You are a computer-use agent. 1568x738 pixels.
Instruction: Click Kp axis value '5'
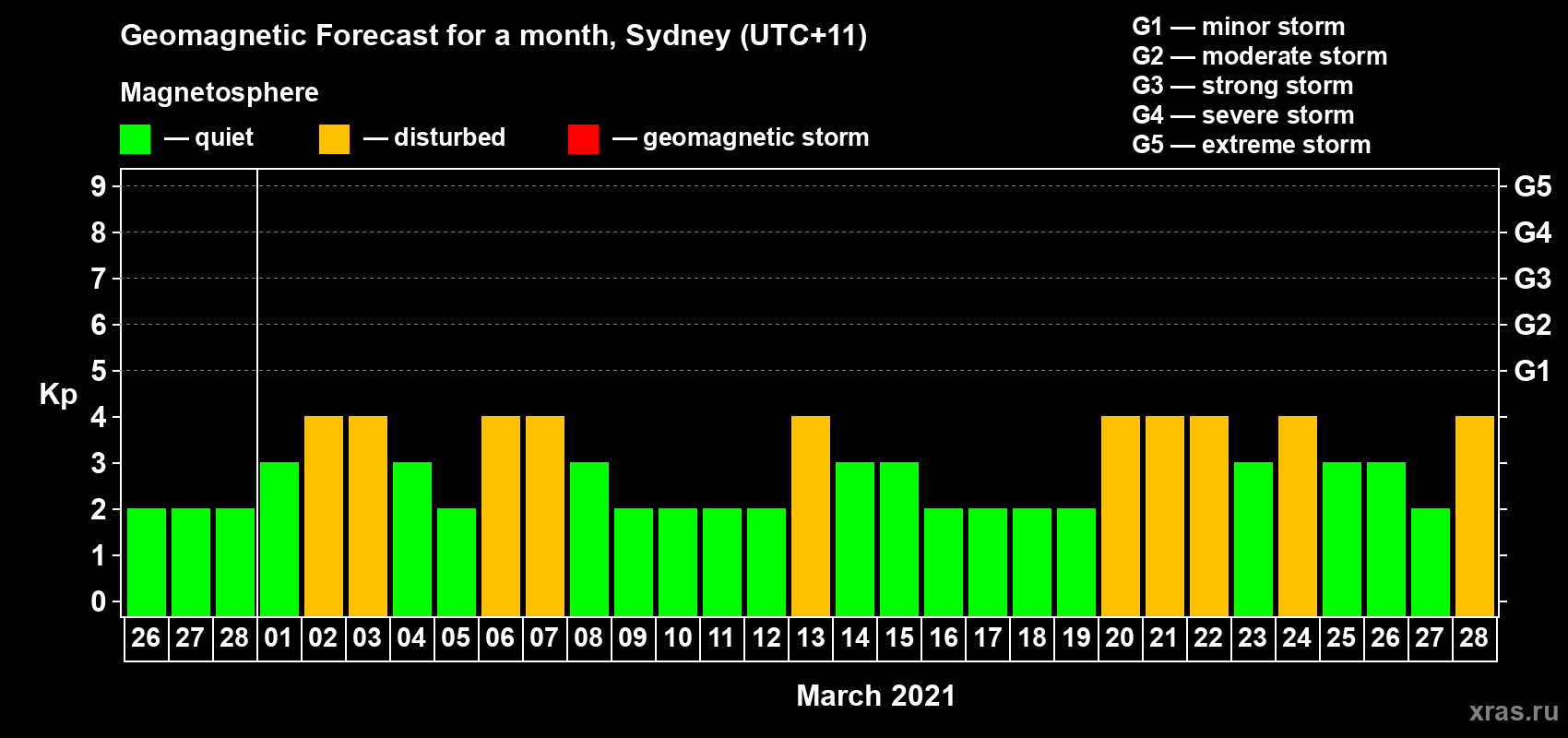pyautogui.click(x=99, y=371)
